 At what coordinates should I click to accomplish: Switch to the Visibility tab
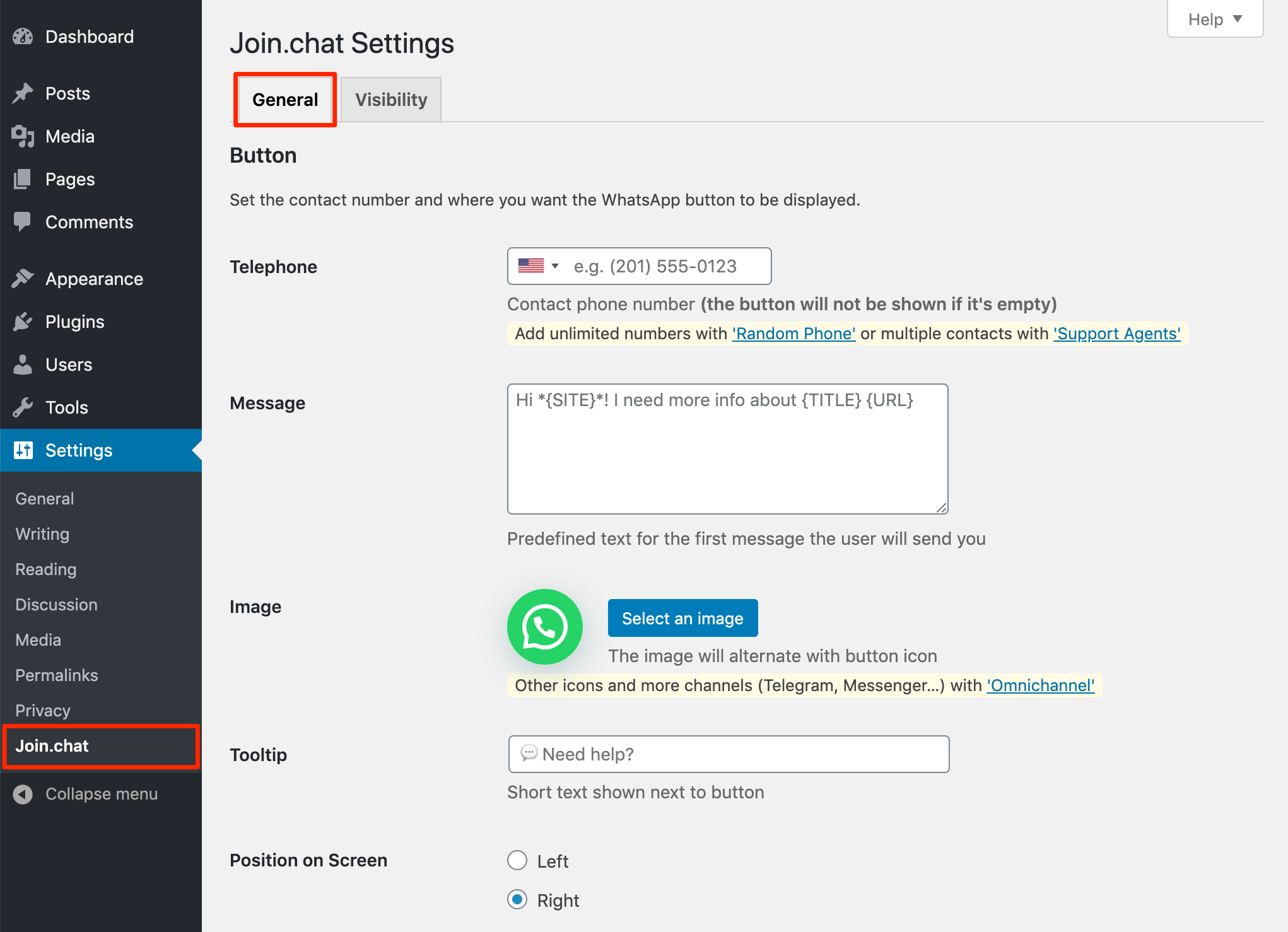click(391, 100)
